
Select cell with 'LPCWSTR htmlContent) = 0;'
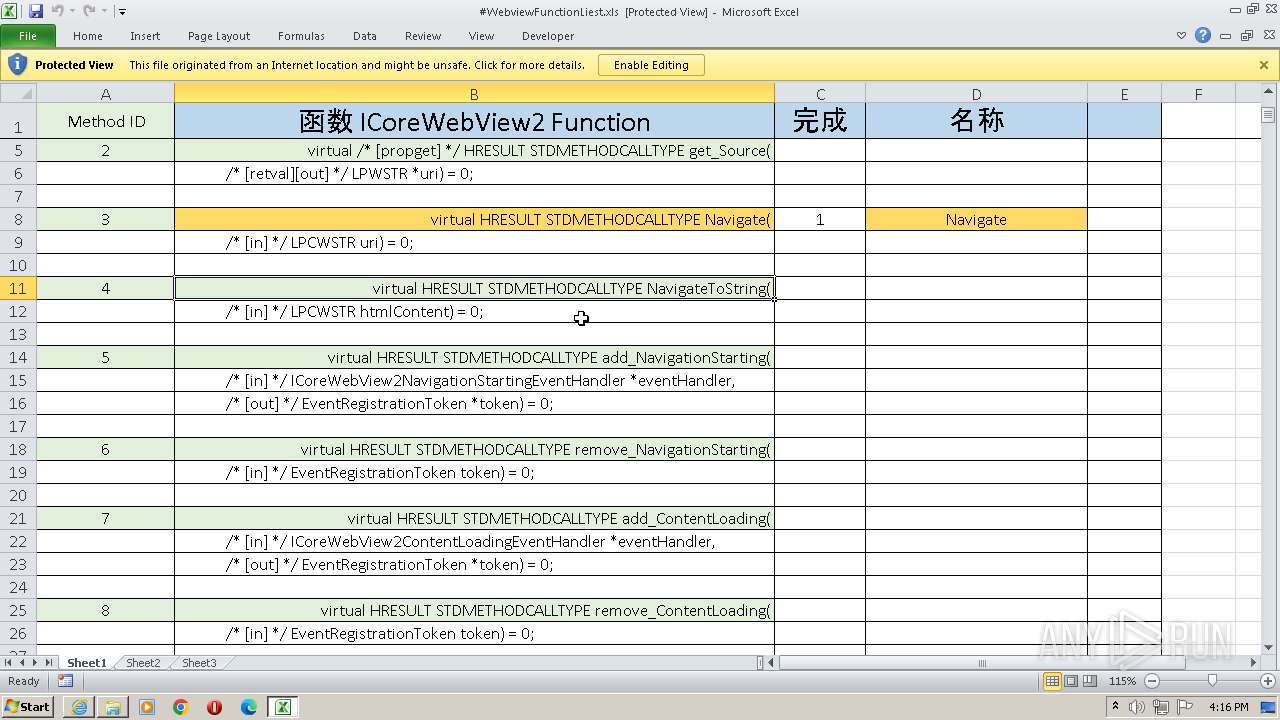tap(474, 311)
